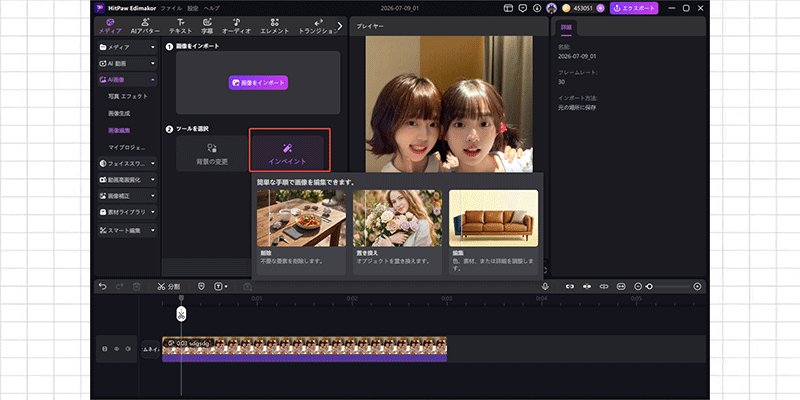Select the 背景の変更 tool card
The width and height of the screenshot is (800, 400).
click(x=212, y=153)
